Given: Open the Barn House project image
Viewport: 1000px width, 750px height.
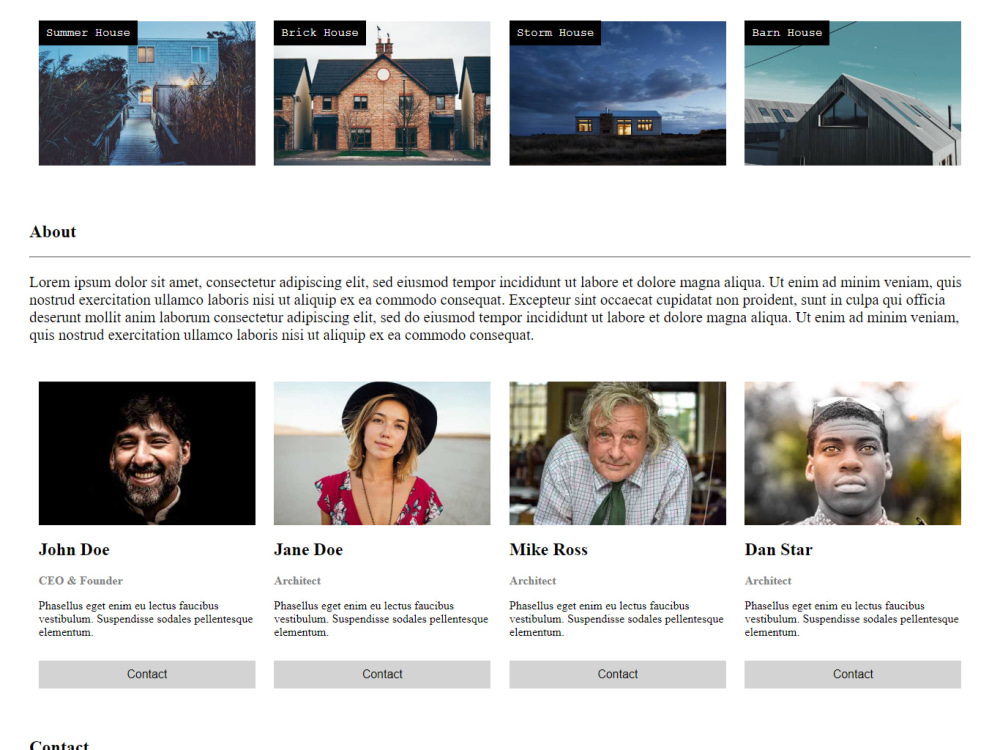Looking at the screenshot, I should pos(853,93).
